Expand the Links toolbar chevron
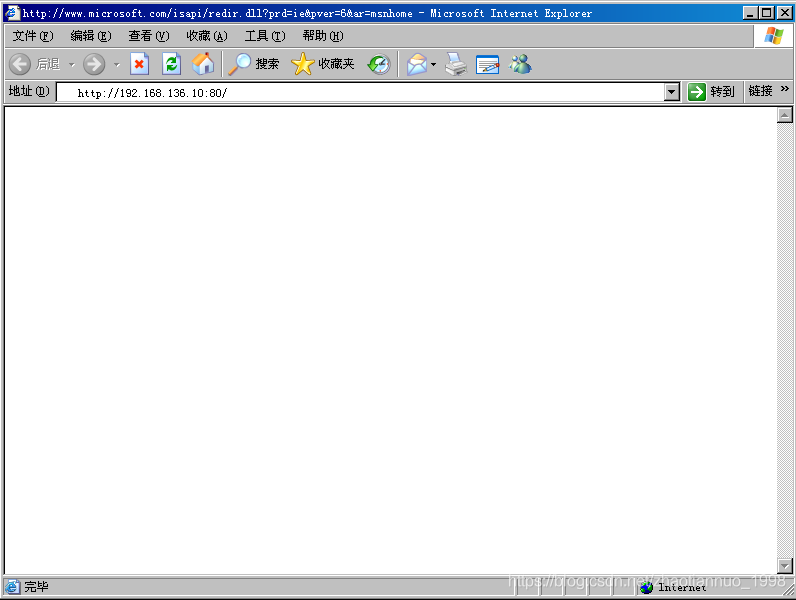The width and height of the screenshot is (796, 600). click(x=785, y=89)
